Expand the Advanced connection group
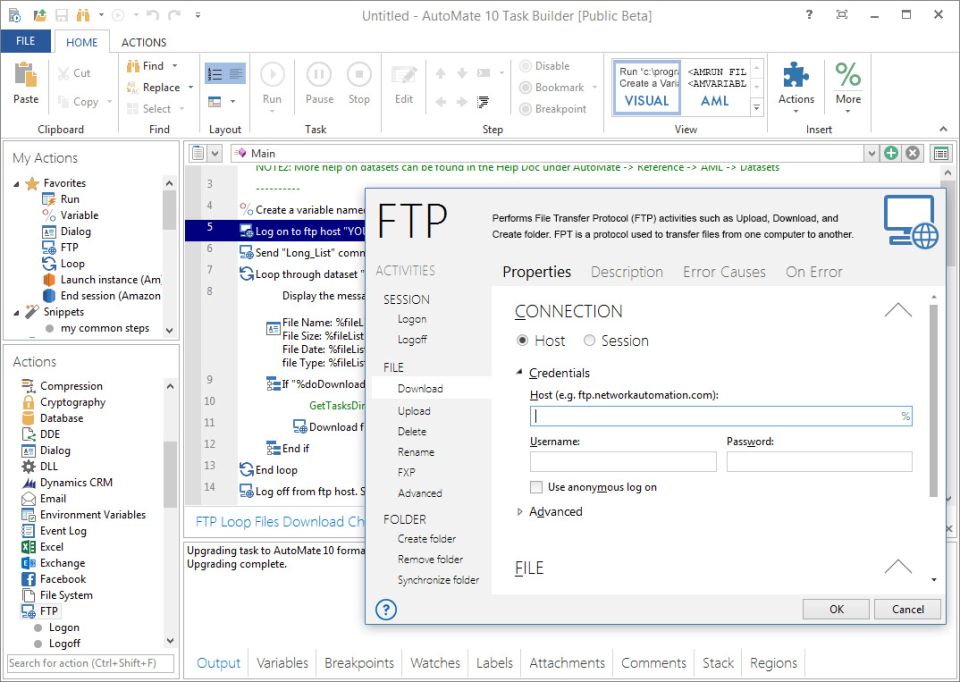The image size is (960, 682). pos(520,512)
